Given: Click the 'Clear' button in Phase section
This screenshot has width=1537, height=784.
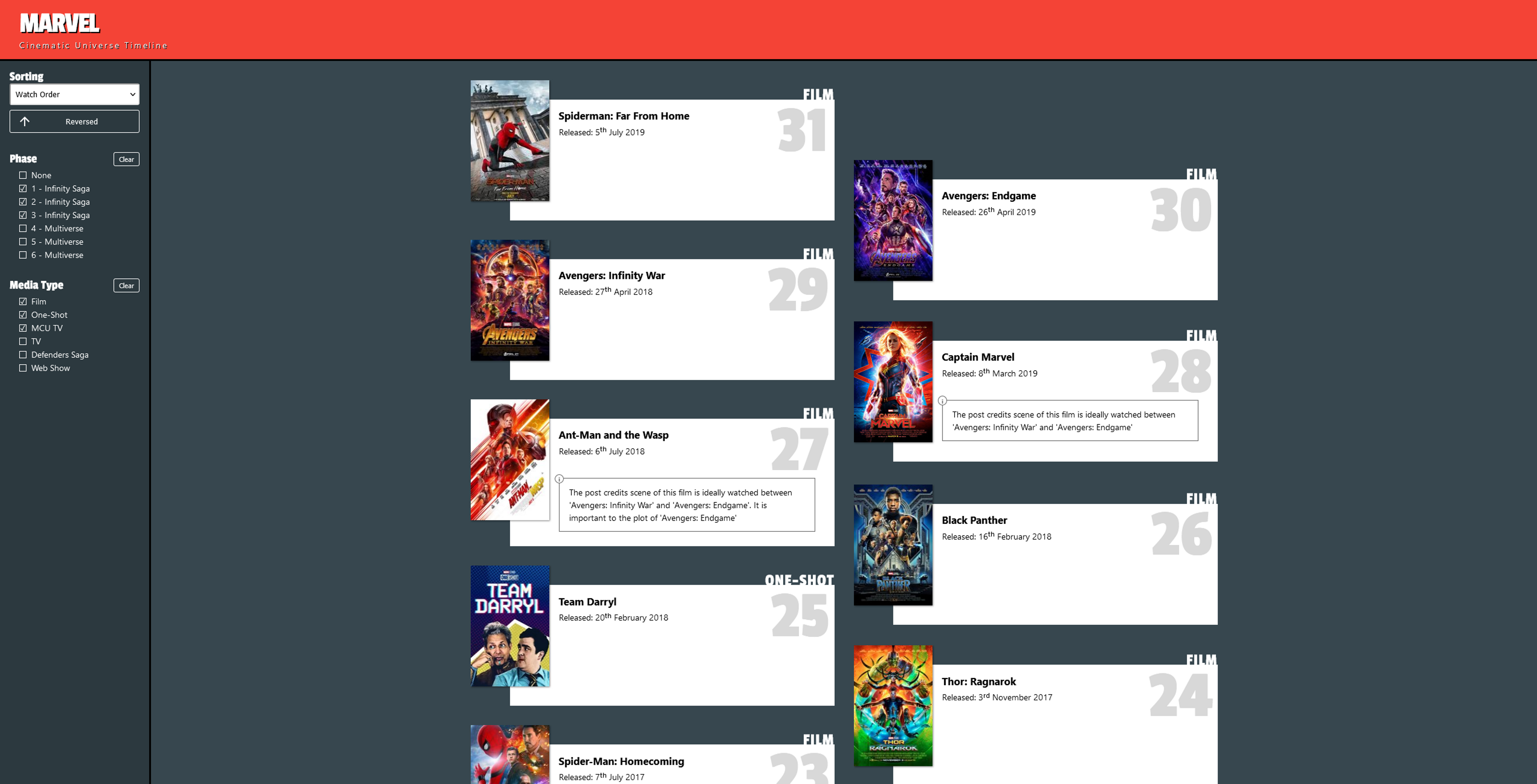Looking at the screenshot, I should (126, 159).
